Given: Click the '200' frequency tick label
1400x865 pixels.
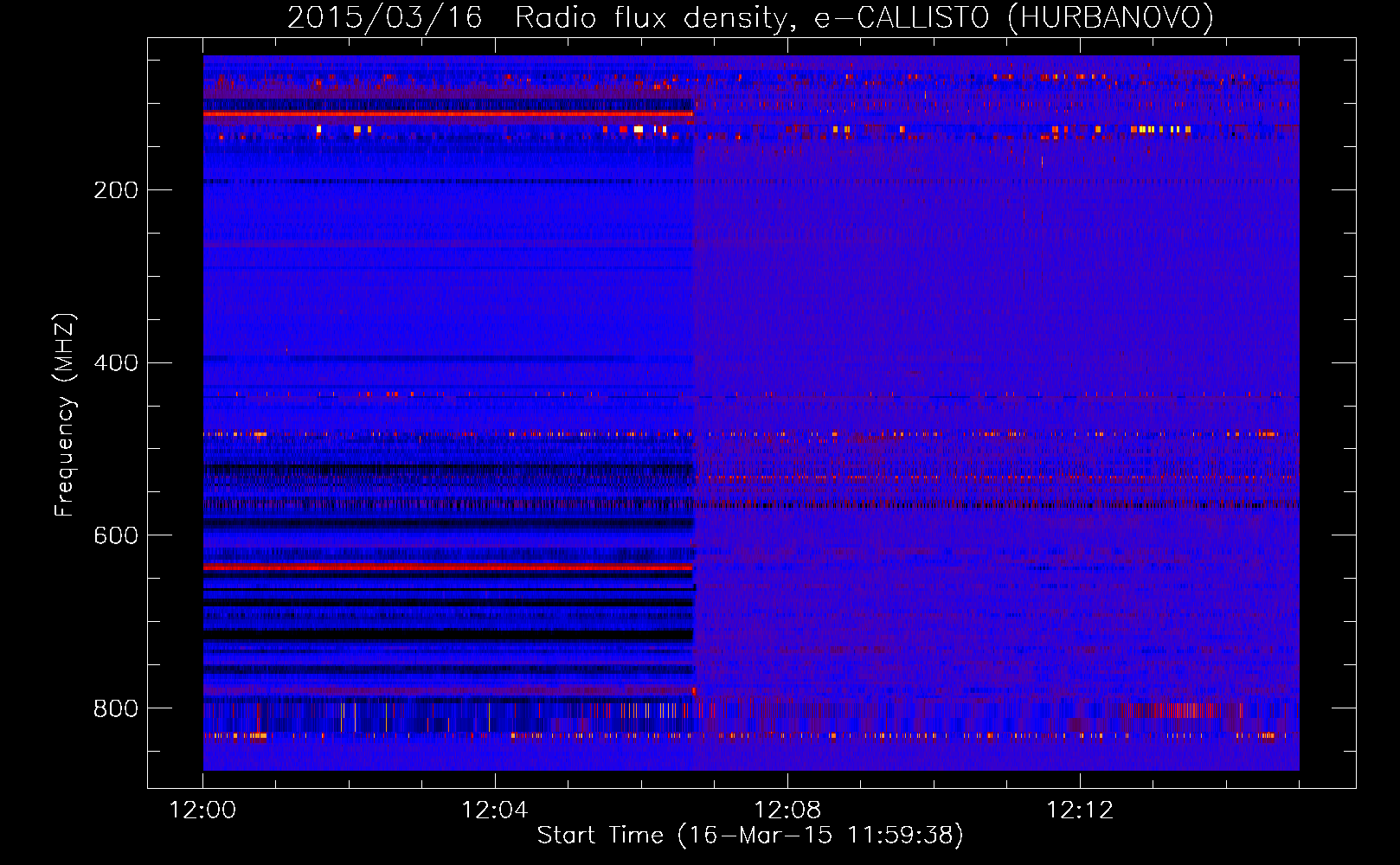Looking at the screenshot, I should pyautogui.click(x=116, y=190).
